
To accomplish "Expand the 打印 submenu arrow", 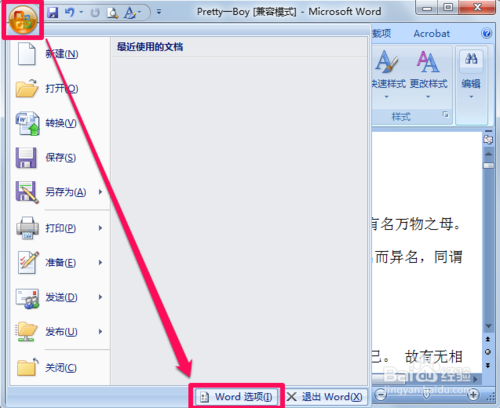I will (x=100, y=228).
